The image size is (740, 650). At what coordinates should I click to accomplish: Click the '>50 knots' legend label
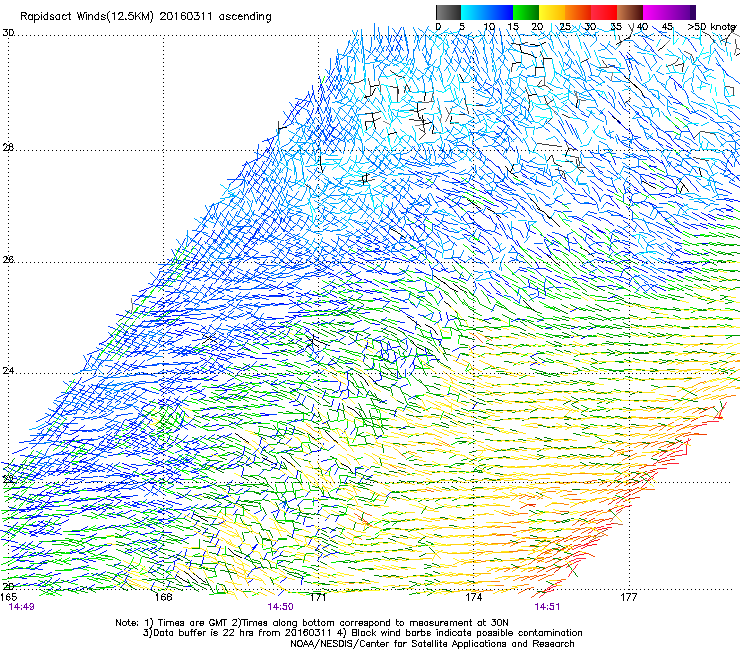point(712,27)
